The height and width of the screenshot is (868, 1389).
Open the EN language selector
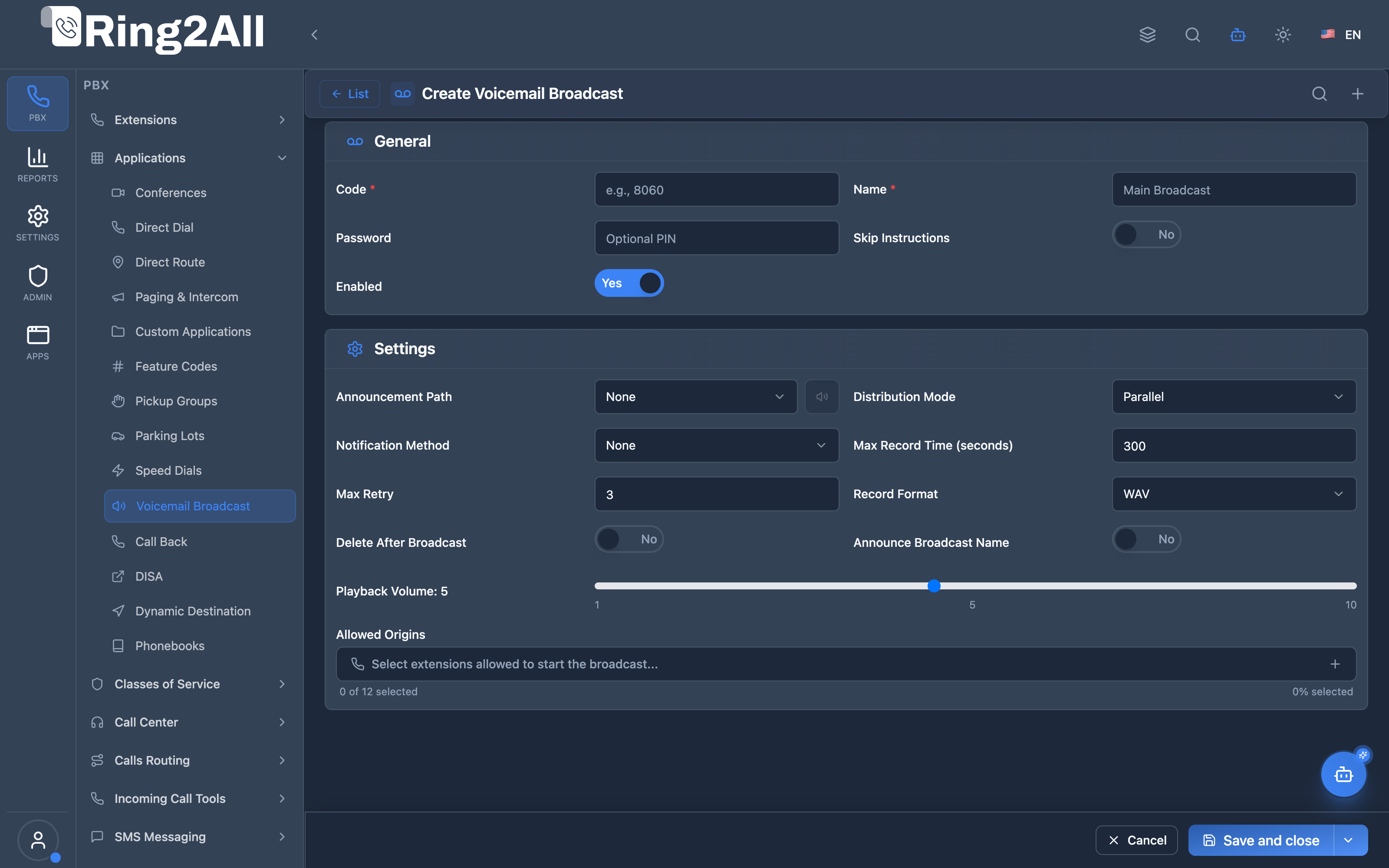coord(1341,35)
